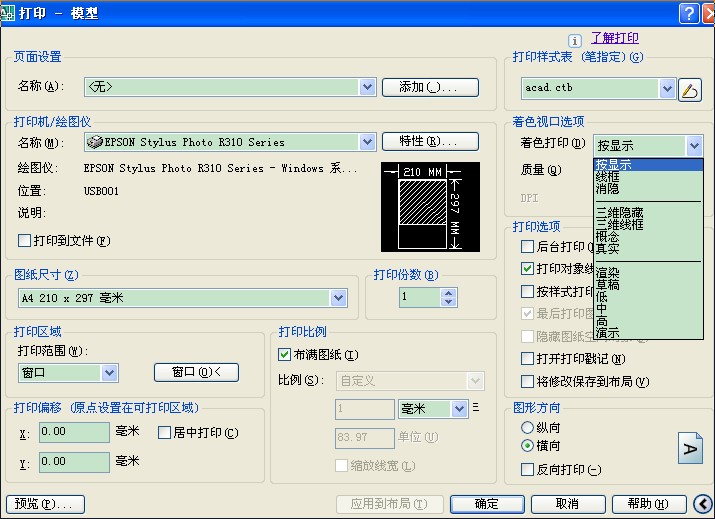
Task: Click 预览(P) preview button
Action: [x=45, y=504]
